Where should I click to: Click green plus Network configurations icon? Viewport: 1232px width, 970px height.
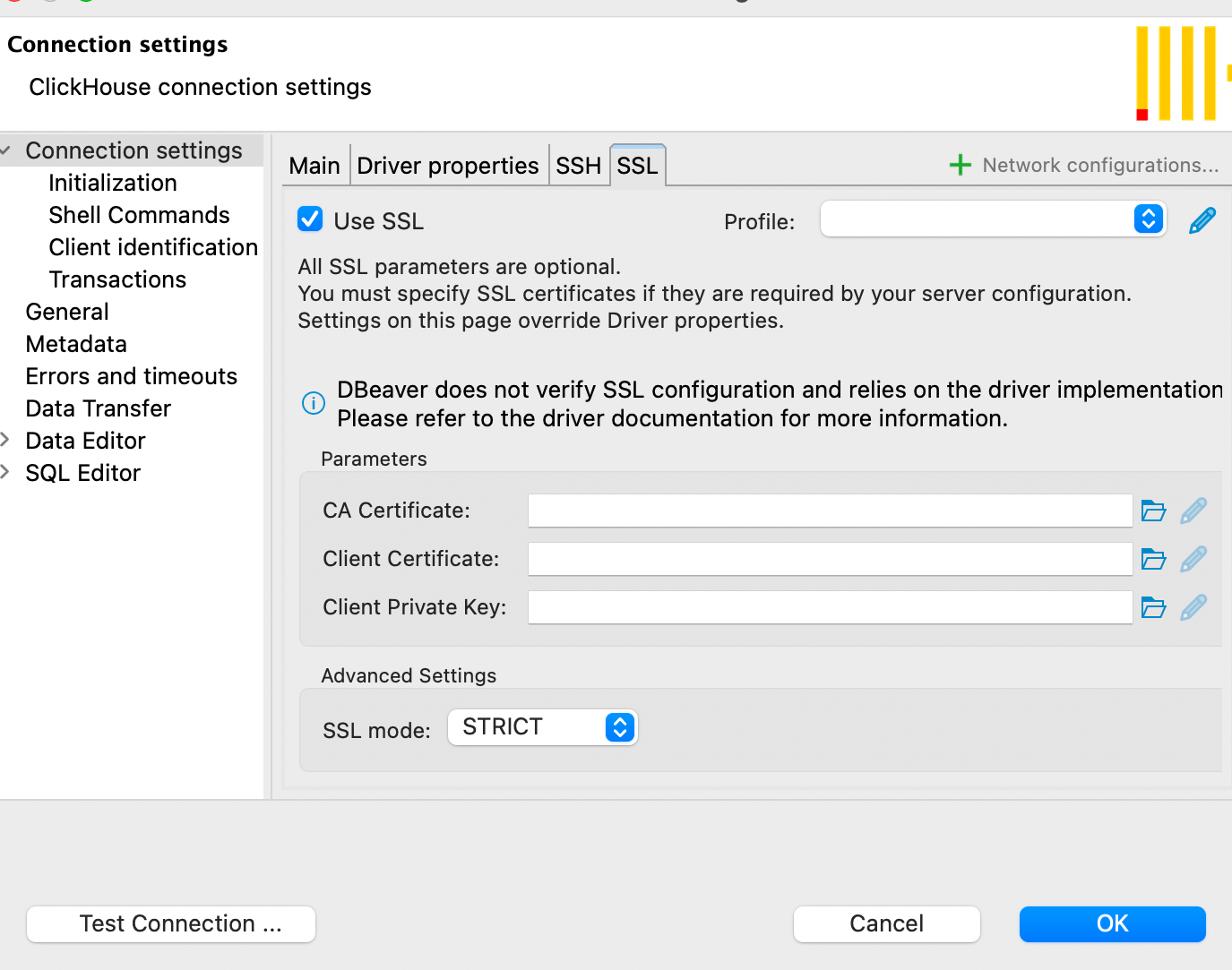click(960, 165)
